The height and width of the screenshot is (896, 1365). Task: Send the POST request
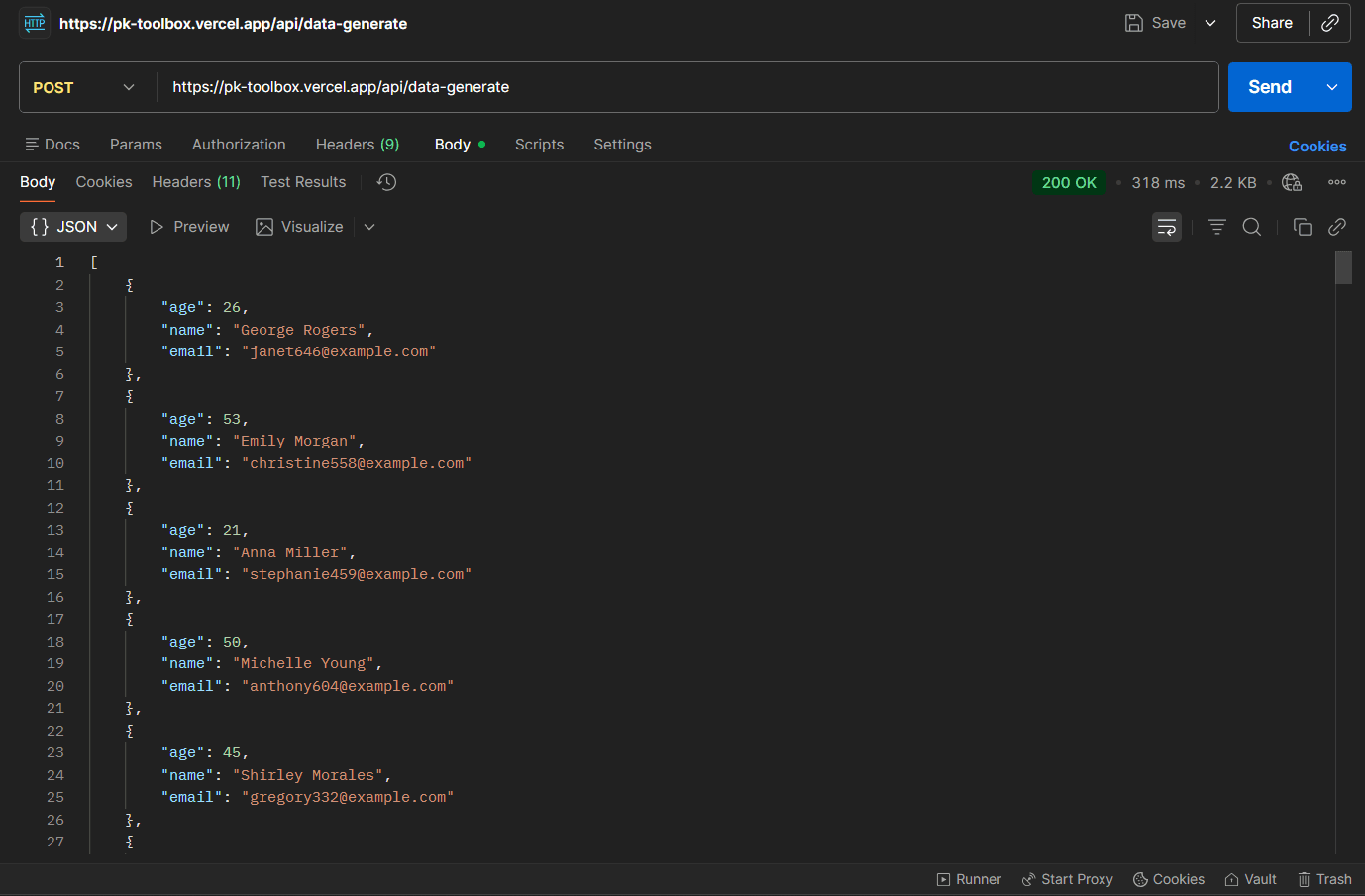[x=1270, y=87]
